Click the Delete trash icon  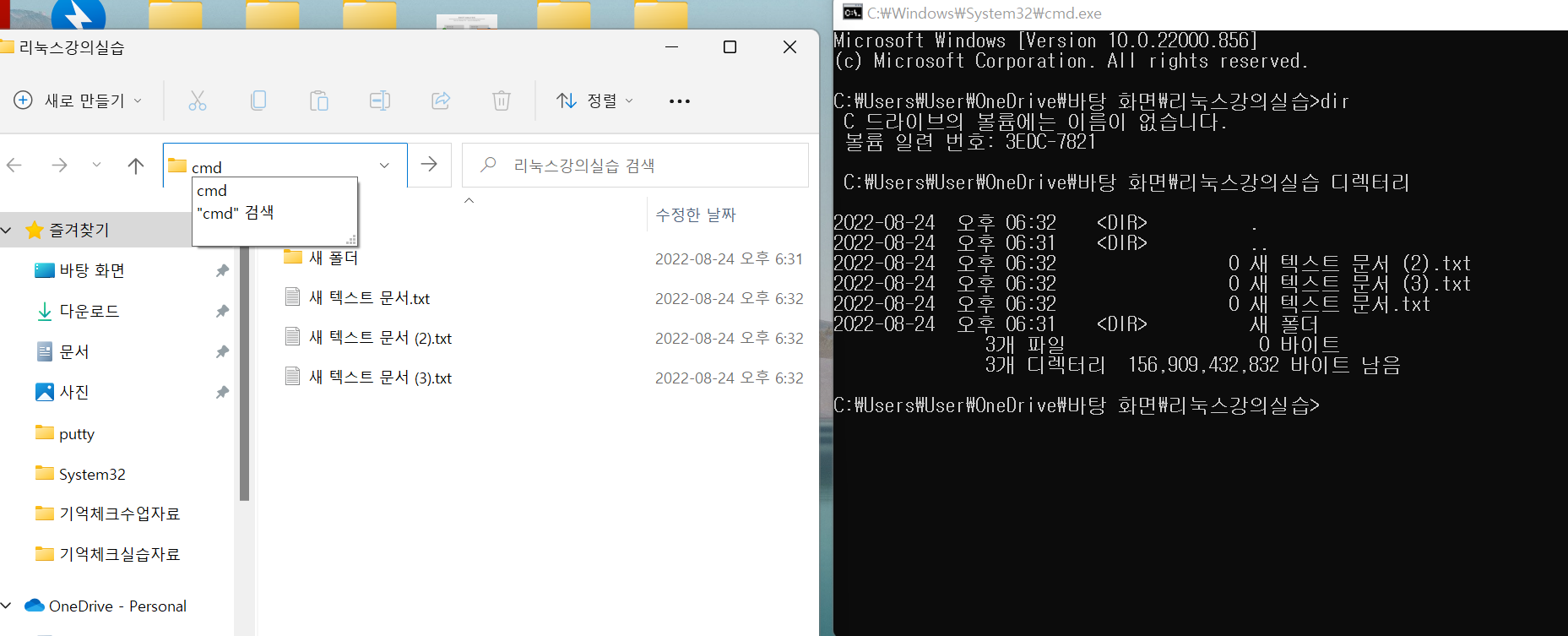click(x=502, y=101)
